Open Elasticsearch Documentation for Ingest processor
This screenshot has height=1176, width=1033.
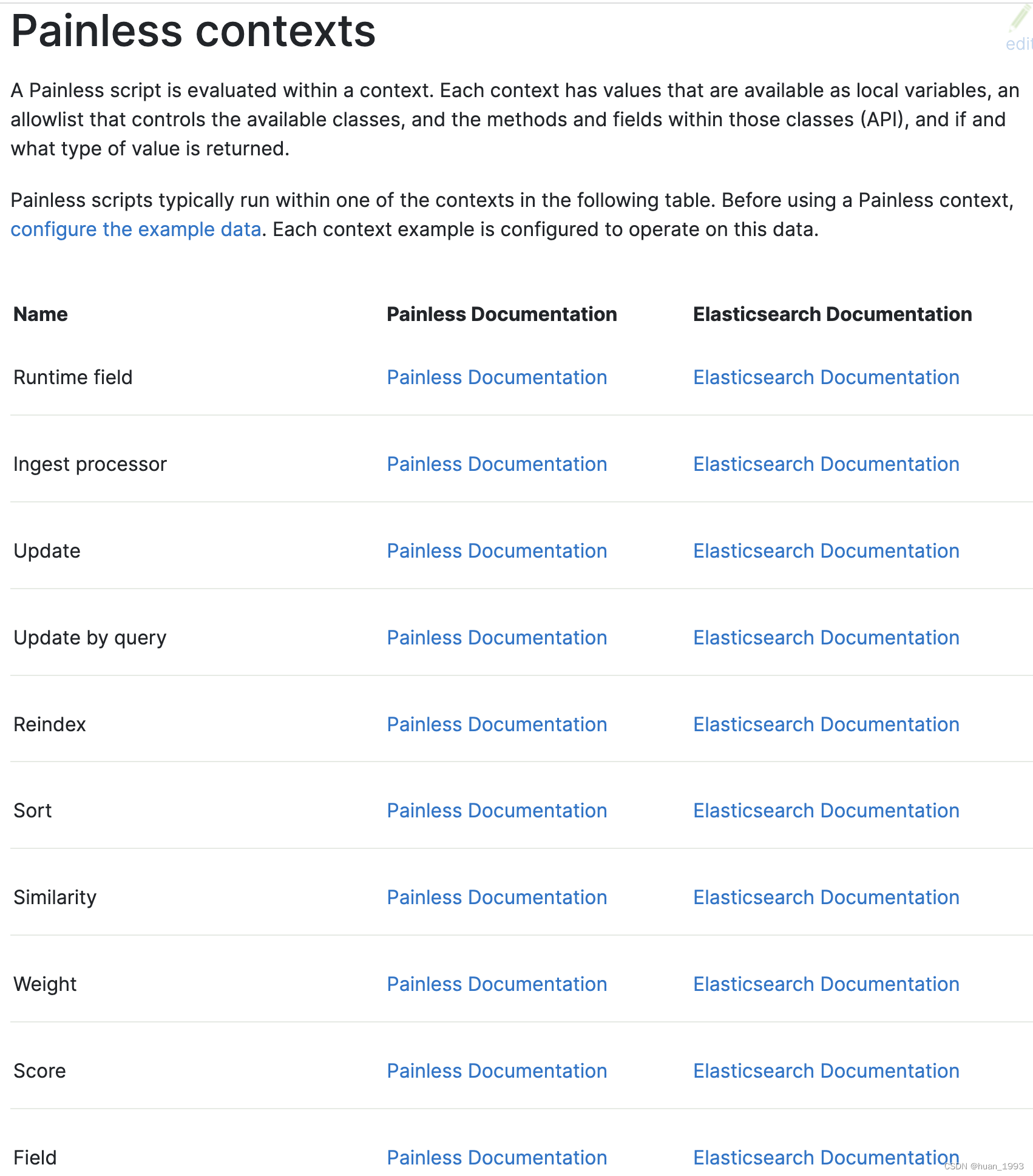[x=825, y=464]
